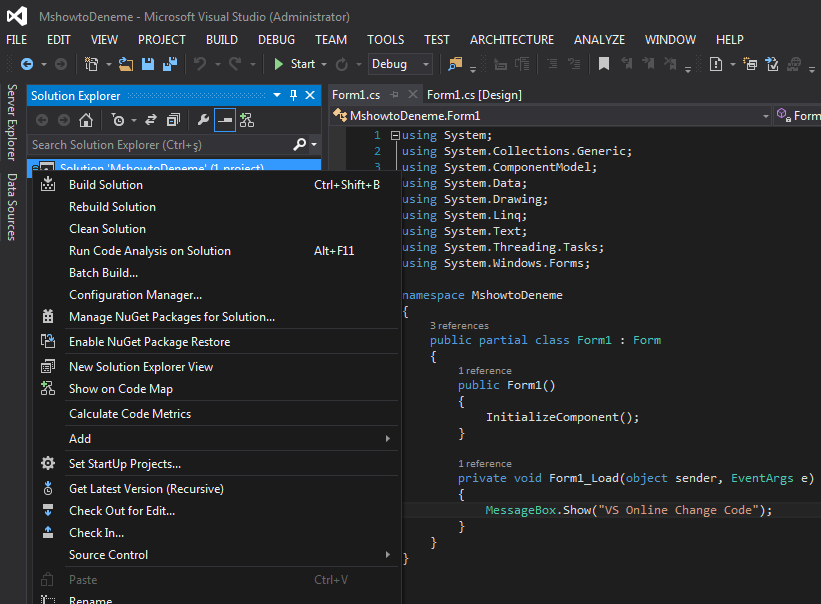The image size is (821, 604).
Task: Click into the Search Solution Explorer field
Action: (x=160, y=144)
